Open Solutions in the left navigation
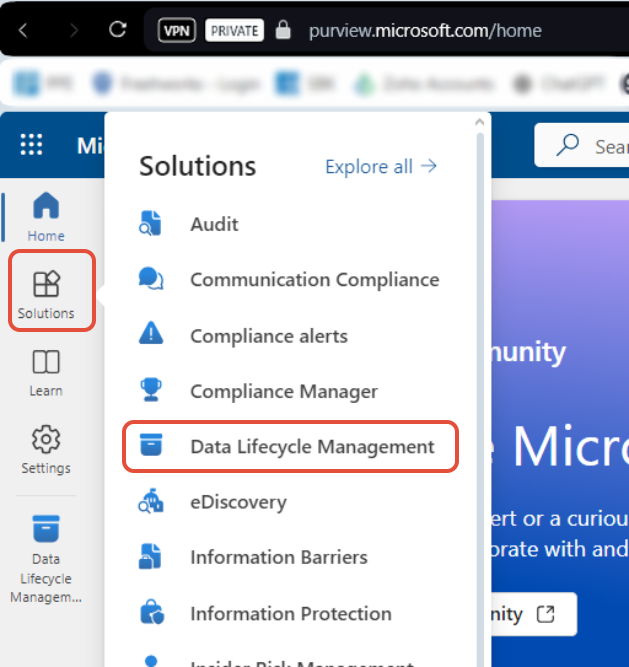This screenshot has width=629, height=667. [x=46, y=295]
